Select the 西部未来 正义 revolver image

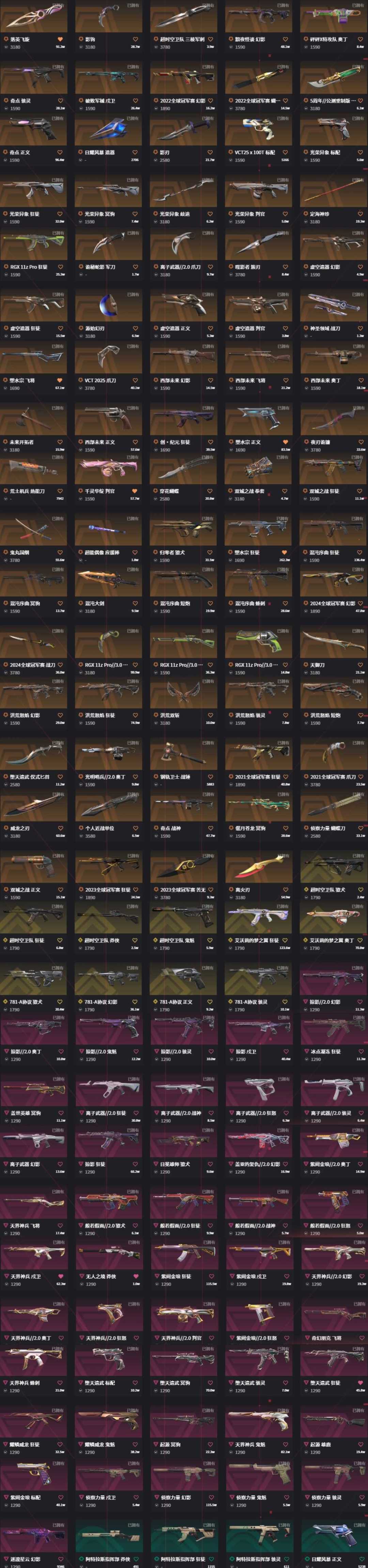click(x=108, y=420)
